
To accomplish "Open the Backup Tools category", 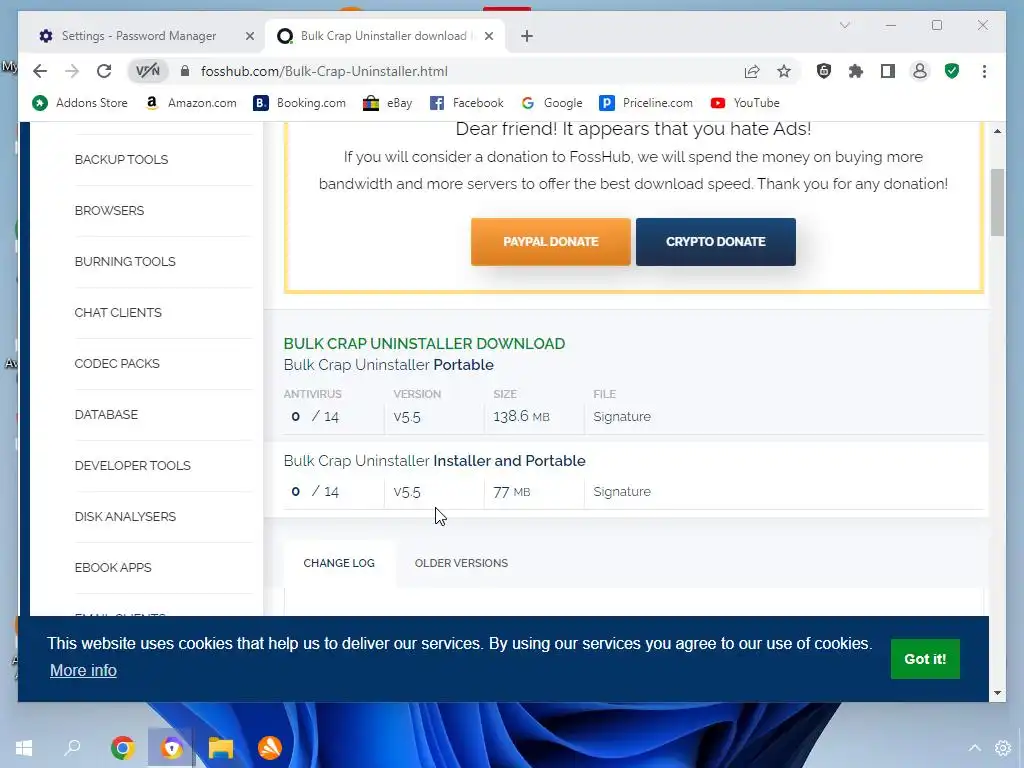I will tap(121, 159).
